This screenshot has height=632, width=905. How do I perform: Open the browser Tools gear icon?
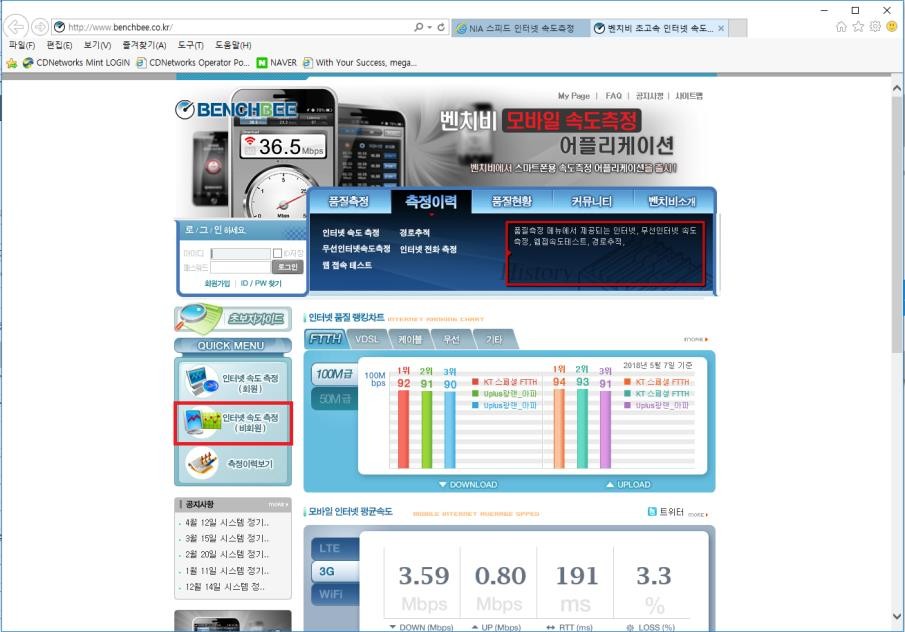pos(875,27)
